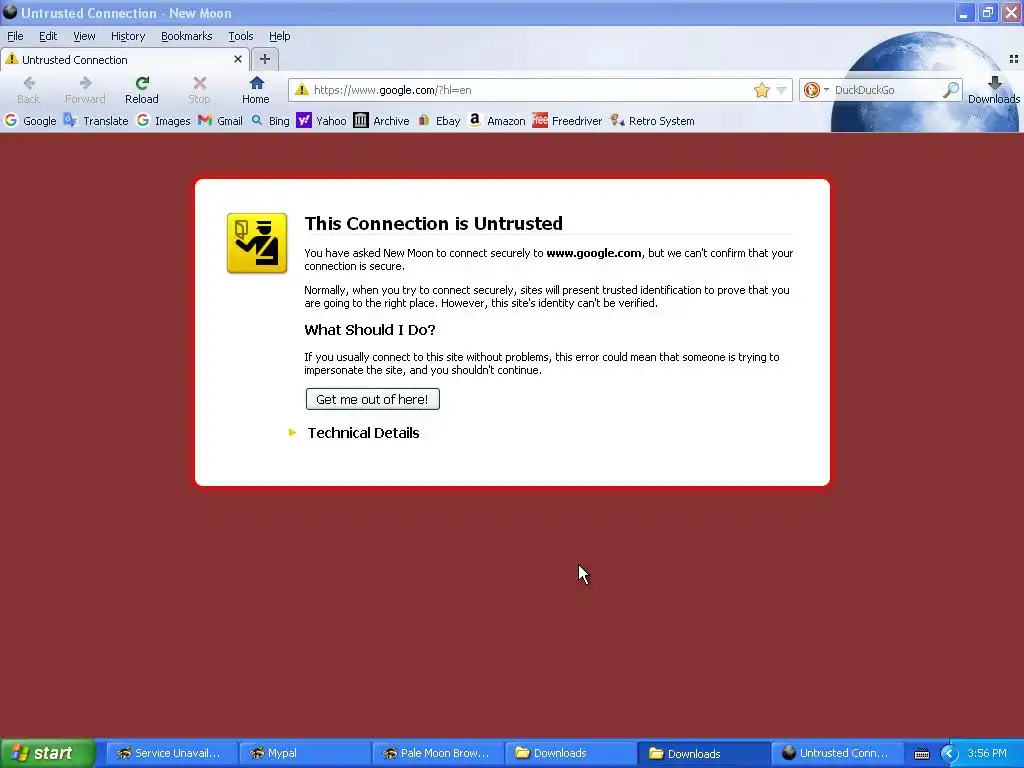Open the Windows start menu
The width and height of the screenshot is (1024, 768).
click(x=48, y=753)
